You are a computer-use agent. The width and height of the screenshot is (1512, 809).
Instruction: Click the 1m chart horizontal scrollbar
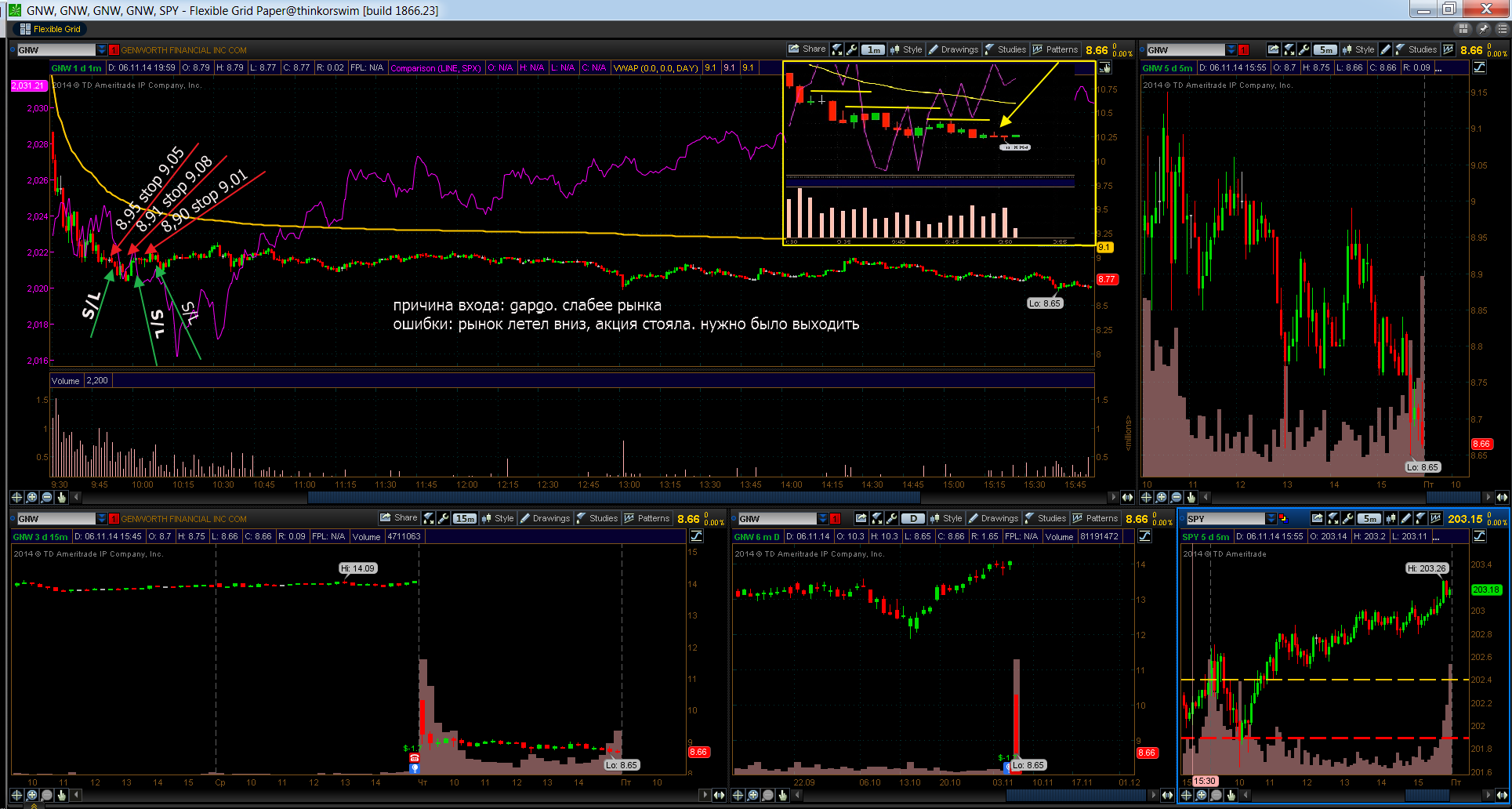pyautogui.click(x=614, y=497)
